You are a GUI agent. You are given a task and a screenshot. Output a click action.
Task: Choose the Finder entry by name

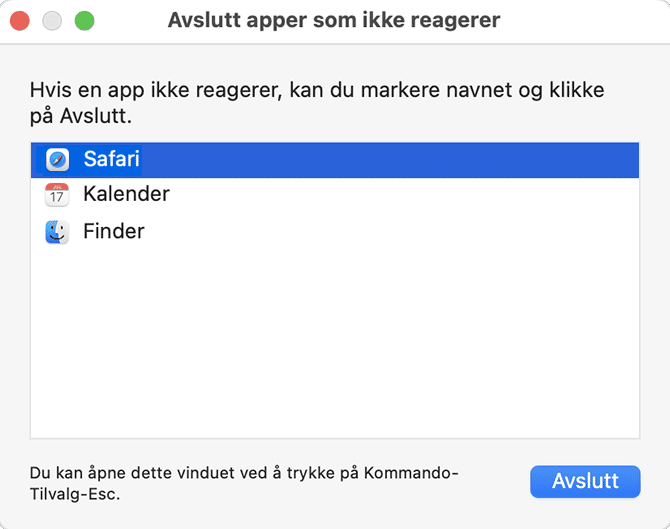(114, 231)
